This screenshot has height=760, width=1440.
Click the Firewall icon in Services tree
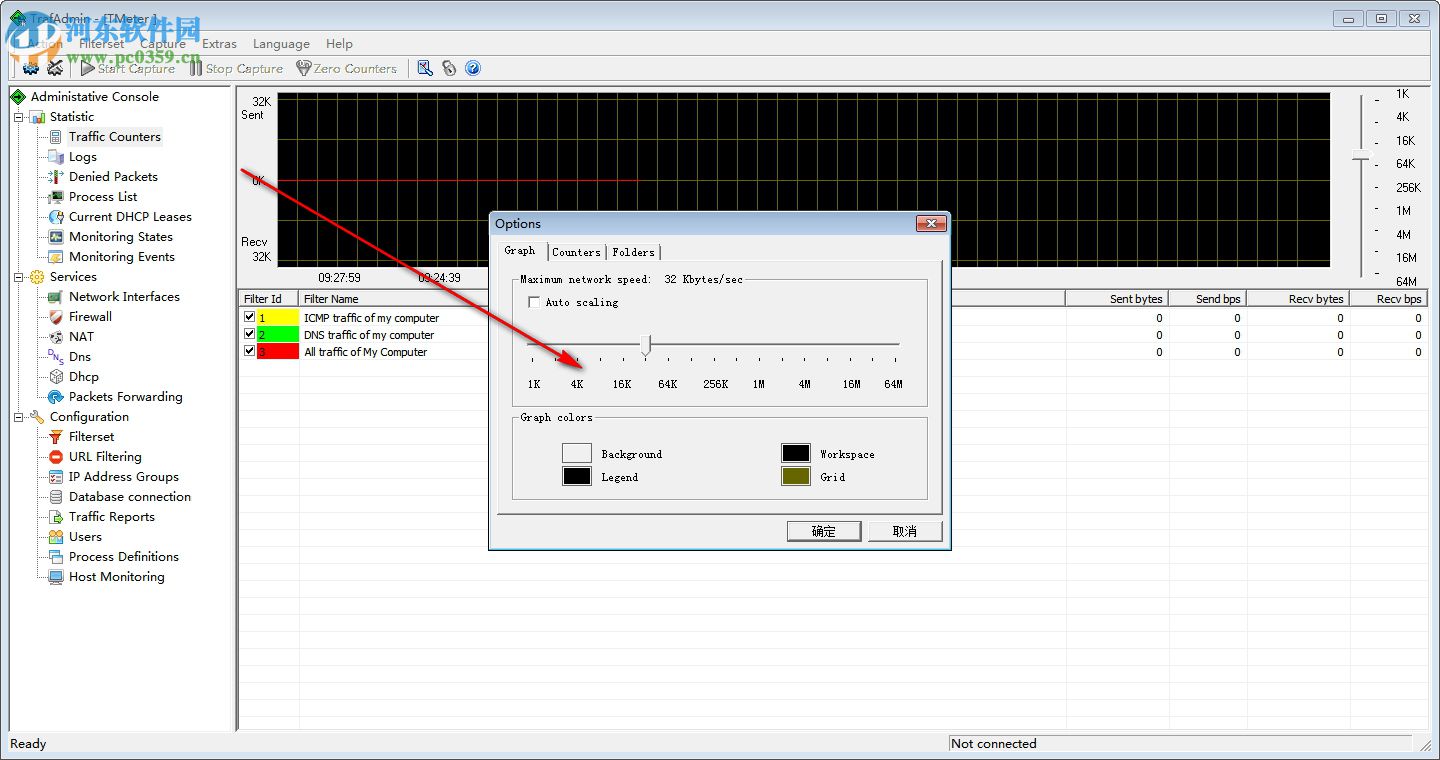pyautogui.click(x=56, y=317)
